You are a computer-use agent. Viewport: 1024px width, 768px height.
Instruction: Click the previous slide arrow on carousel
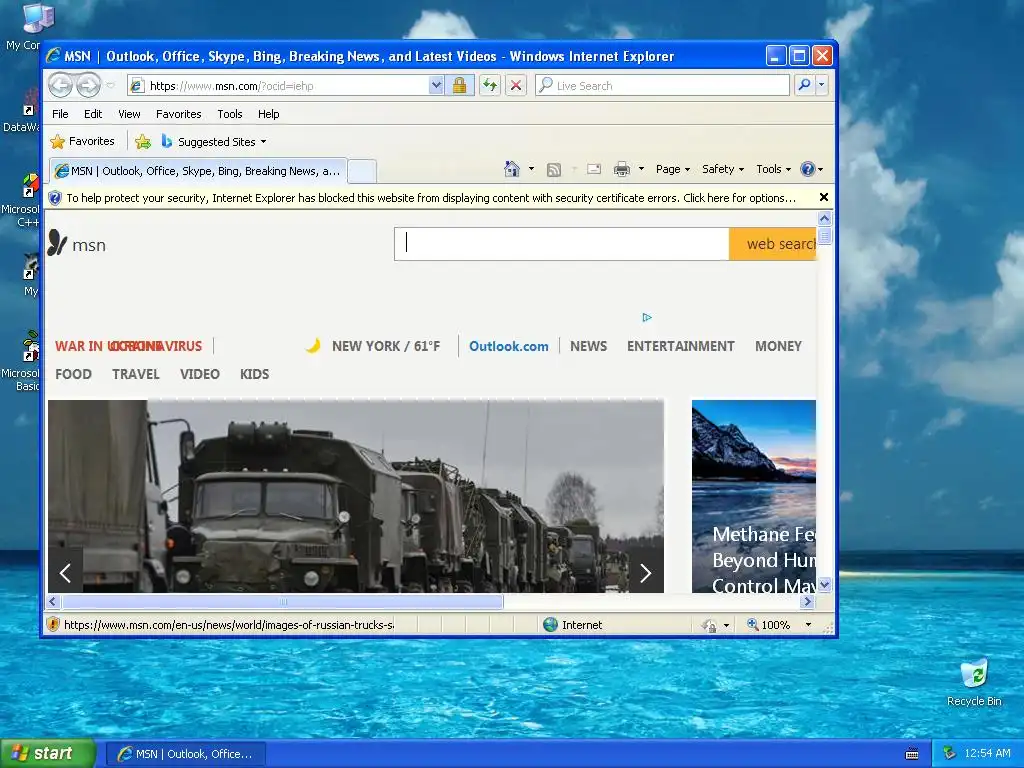click(x=65, y=573)
